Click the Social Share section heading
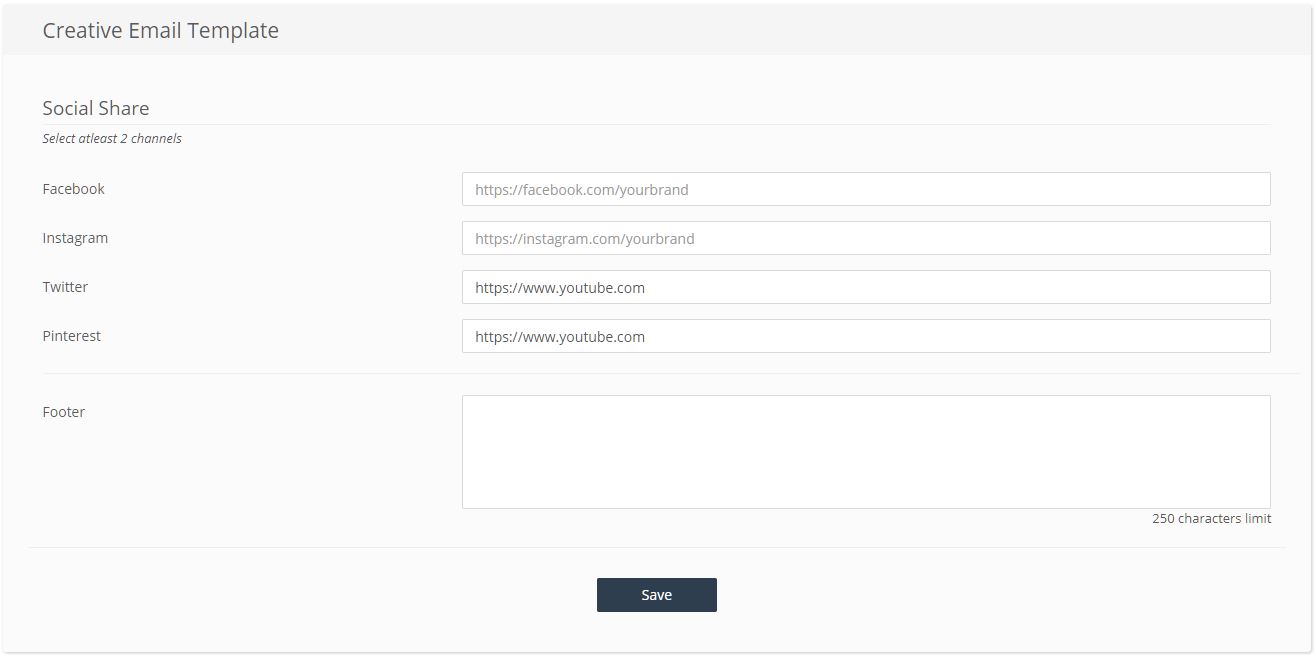The height and width of the screenshot is (655, 1316). click(x=96, y=108)
